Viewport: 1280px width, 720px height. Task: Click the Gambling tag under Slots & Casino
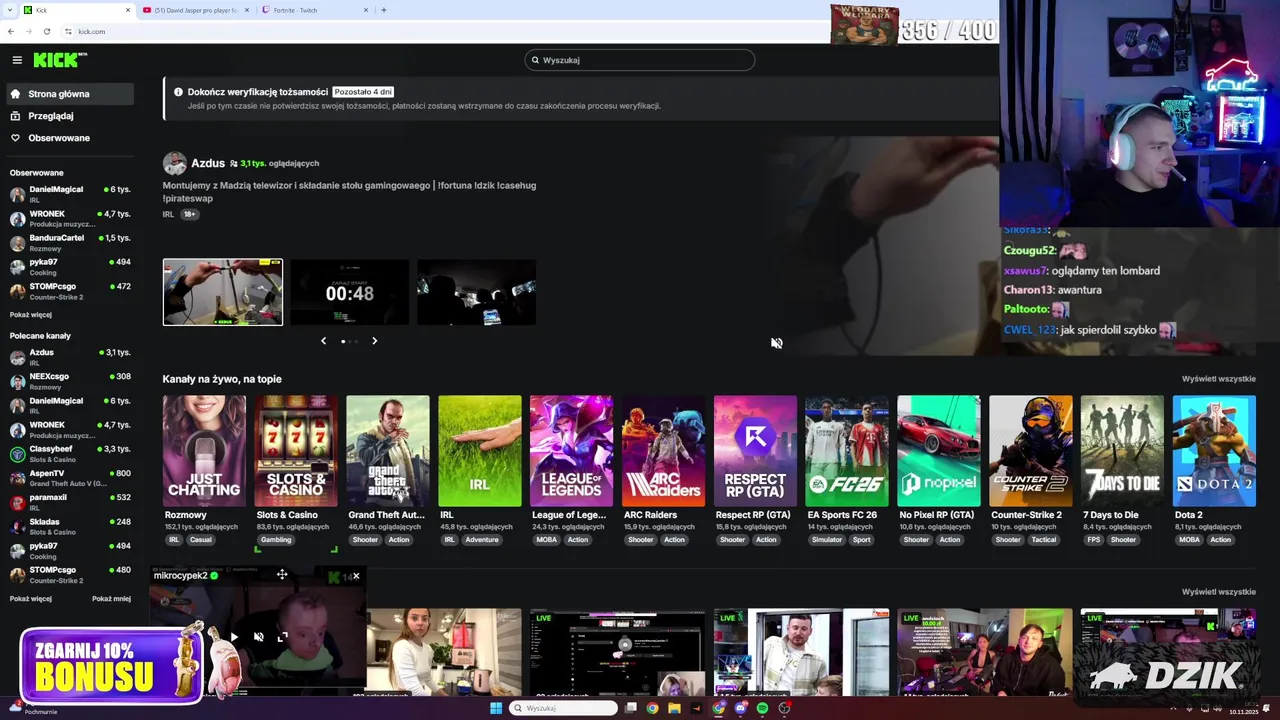[x=276, y=540]
